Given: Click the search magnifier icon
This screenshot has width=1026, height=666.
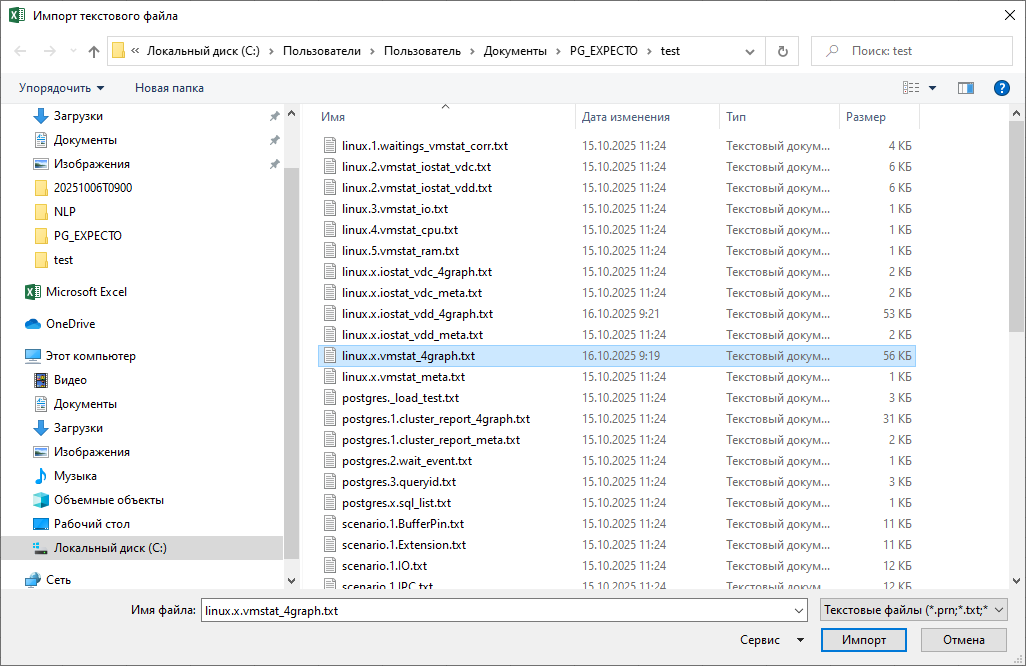Looking at the screenshot, I should [832, 51].
